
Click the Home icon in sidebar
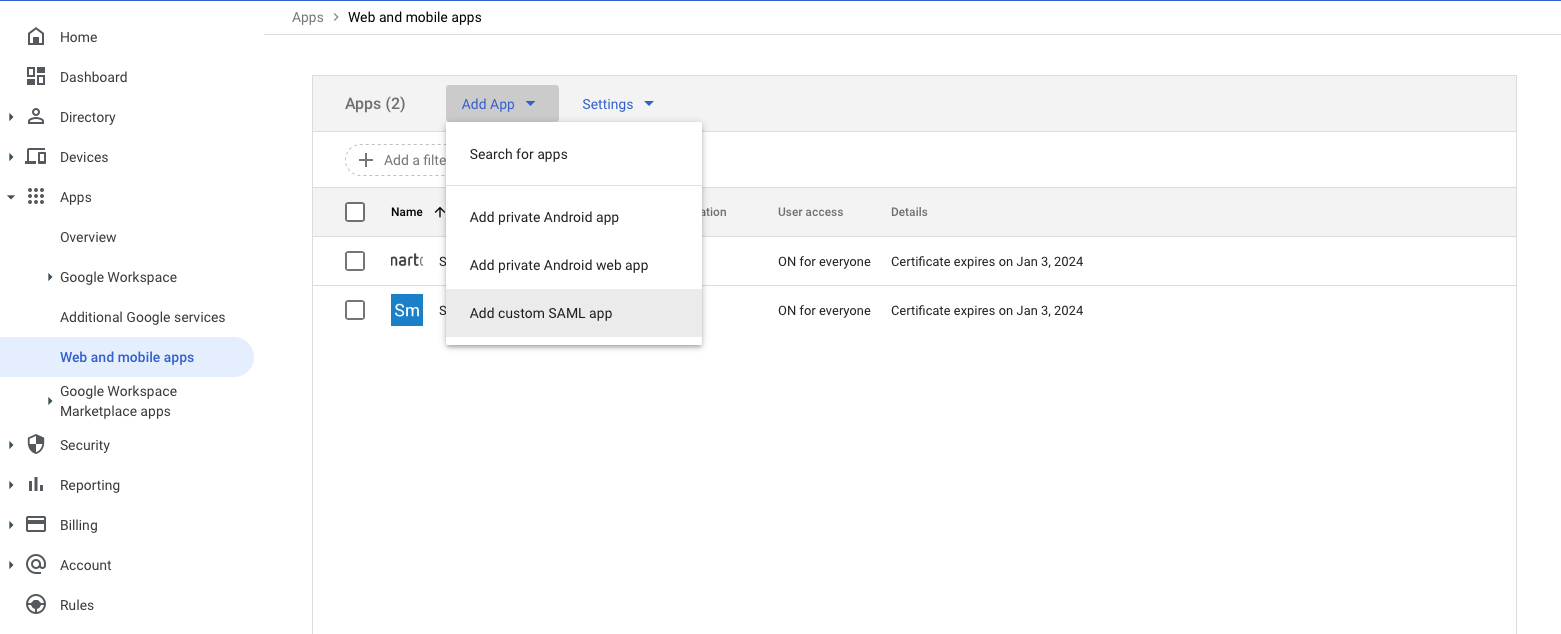point(35,37)
